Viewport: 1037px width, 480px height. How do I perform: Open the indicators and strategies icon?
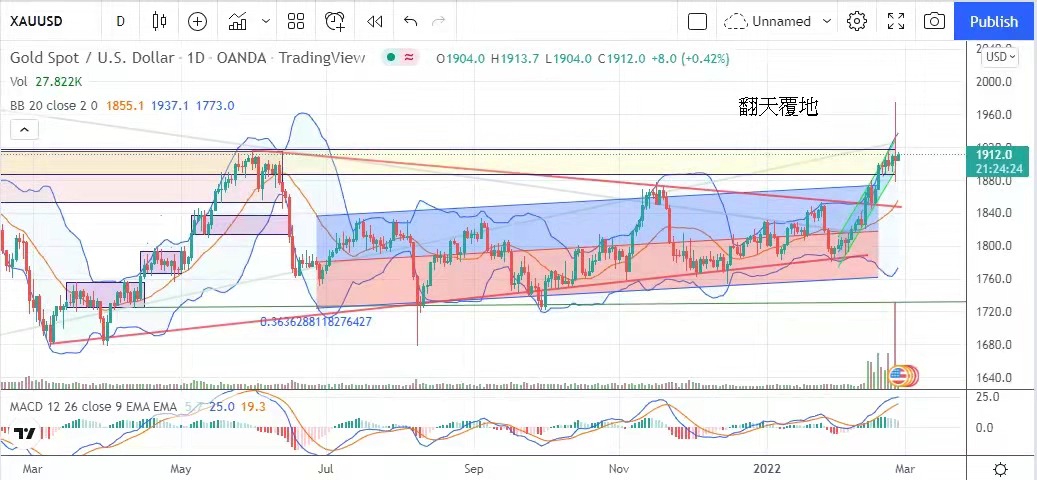tap(237, 21)
